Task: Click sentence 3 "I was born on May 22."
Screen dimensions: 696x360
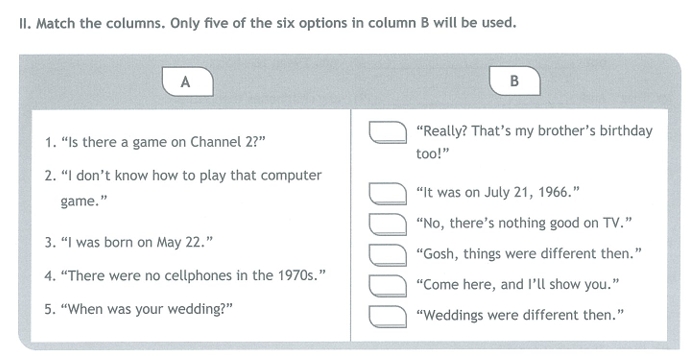Action: click(129, 242)
